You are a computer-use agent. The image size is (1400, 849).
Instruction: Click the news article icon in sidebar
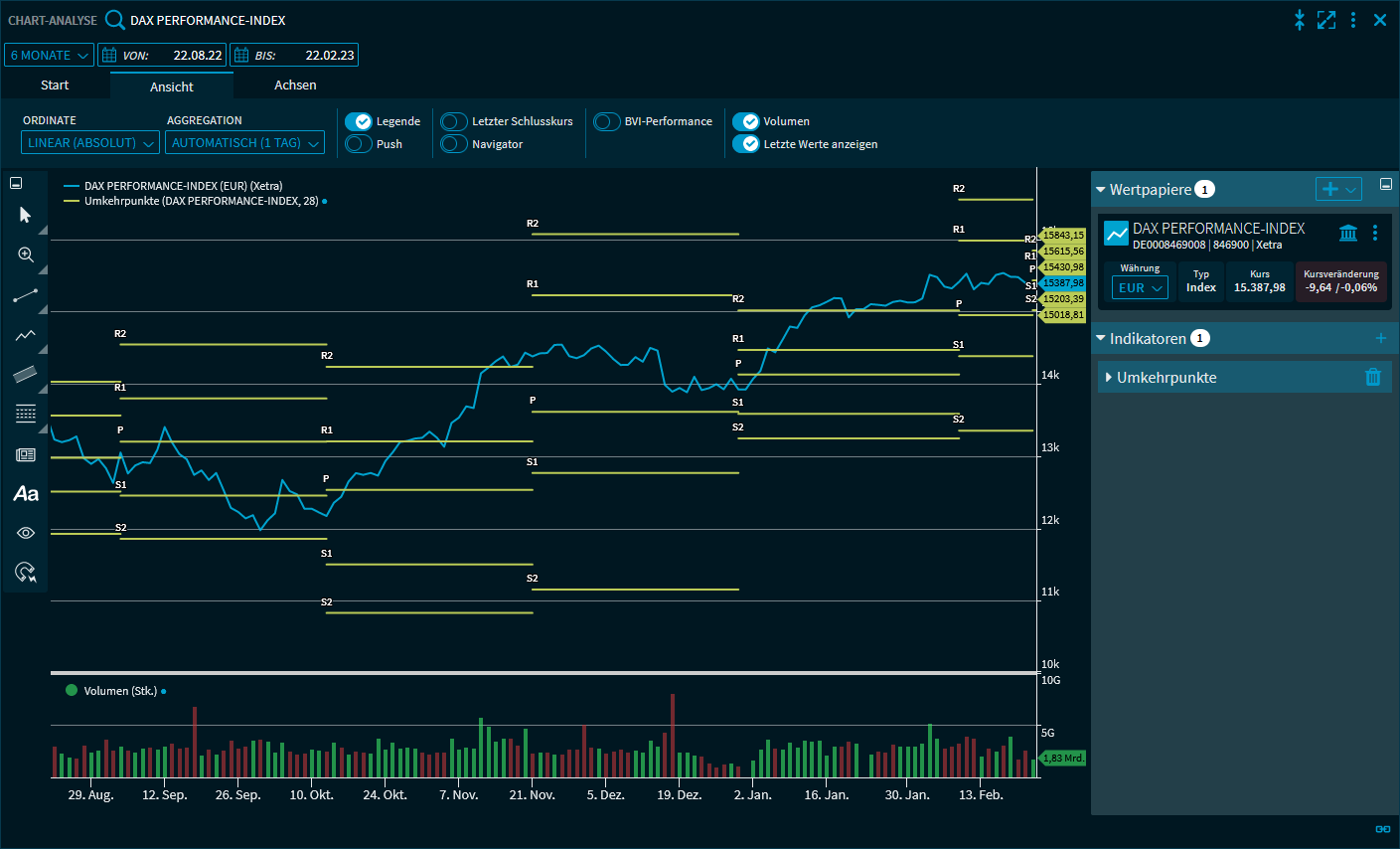pos(26,454)
